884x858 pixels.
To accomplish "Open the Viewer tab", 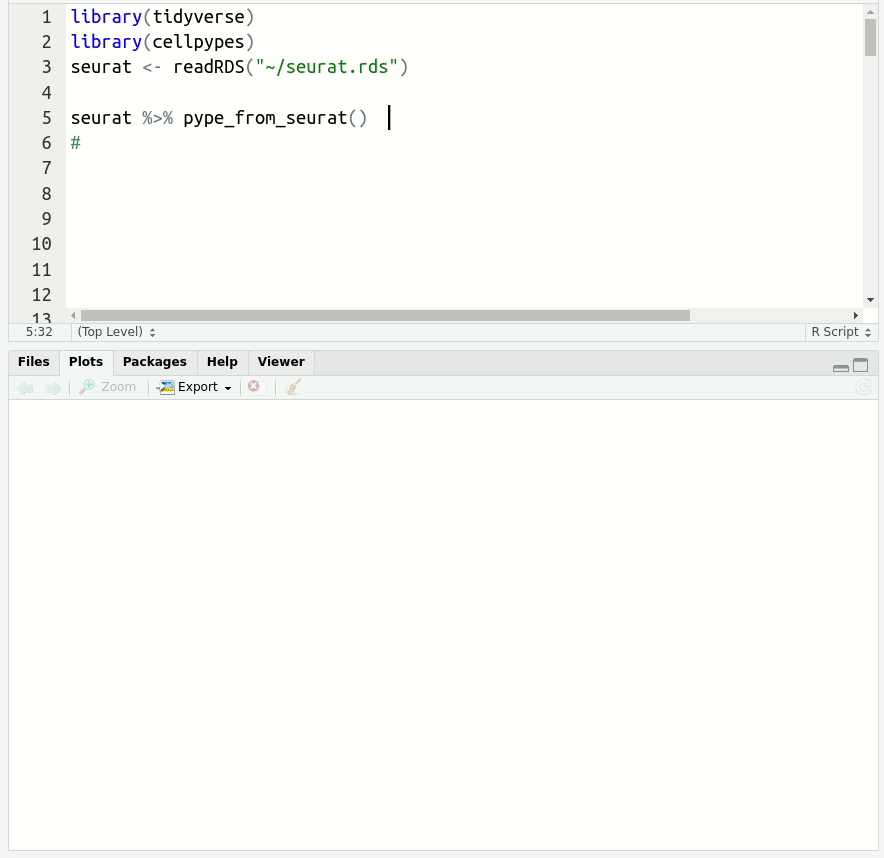I will (x=281, y=362).
